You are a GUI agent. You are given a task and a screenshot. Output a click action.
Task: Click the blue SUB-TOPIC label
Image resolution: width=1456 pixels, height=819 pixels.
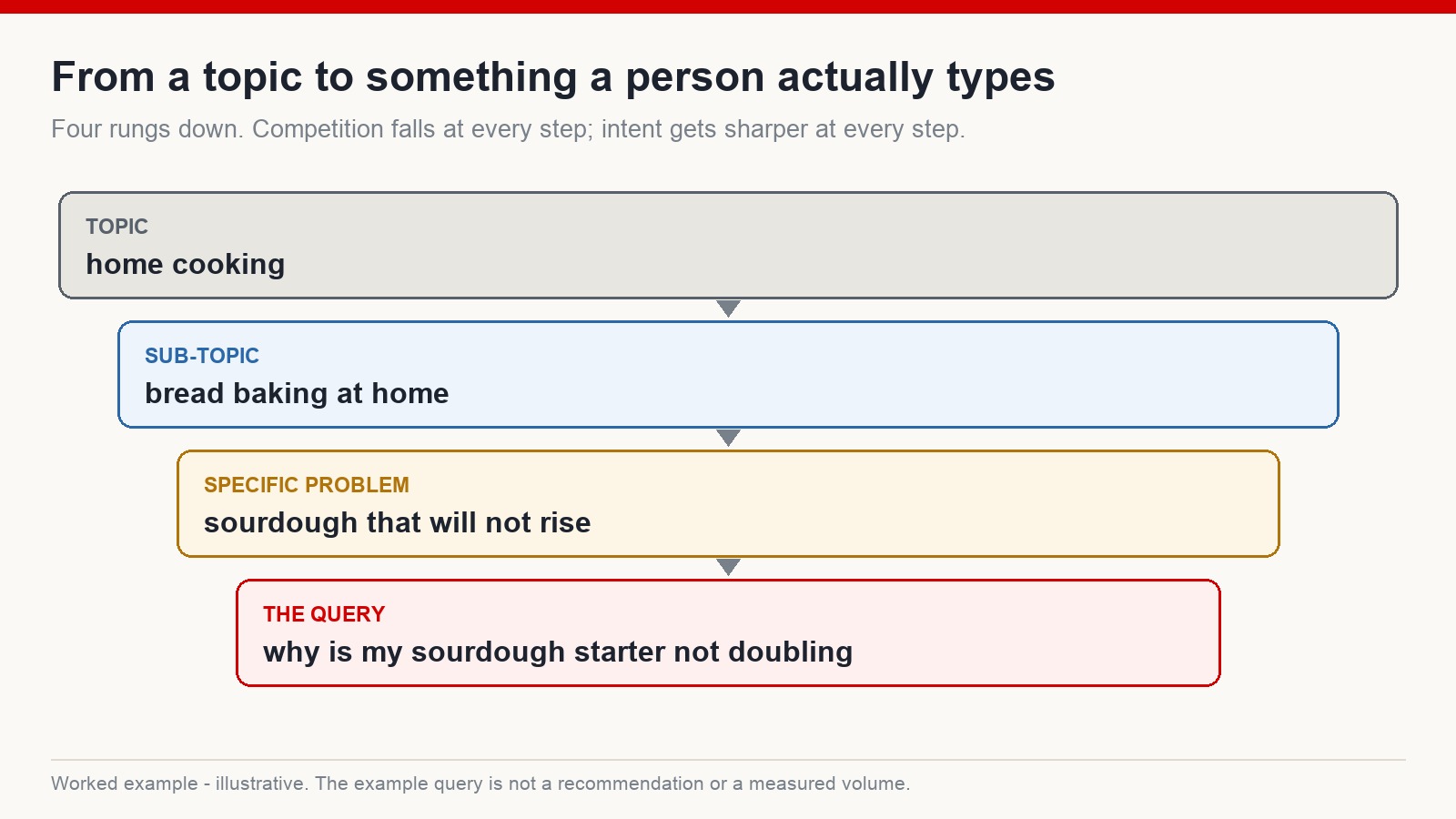pos(202,356)
